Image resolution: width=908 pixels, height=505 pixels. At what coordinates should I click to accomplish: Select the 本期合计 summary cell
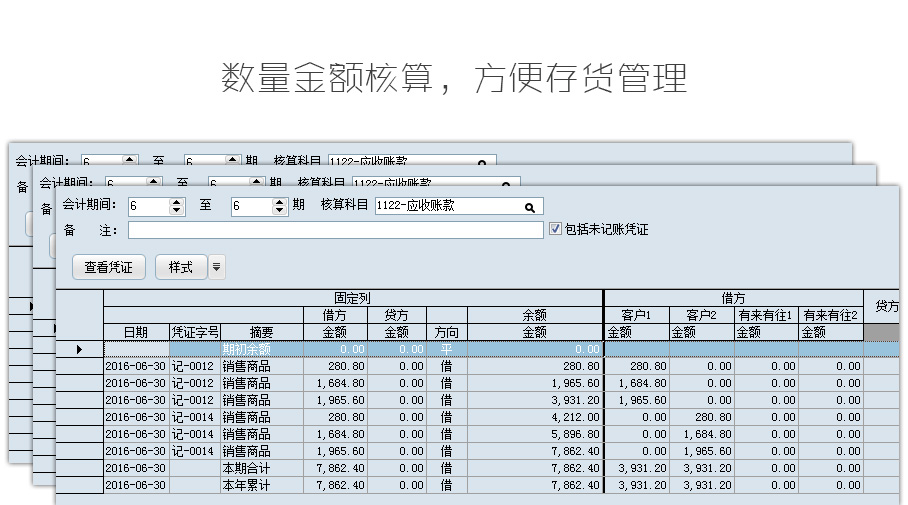click(262, 468)
